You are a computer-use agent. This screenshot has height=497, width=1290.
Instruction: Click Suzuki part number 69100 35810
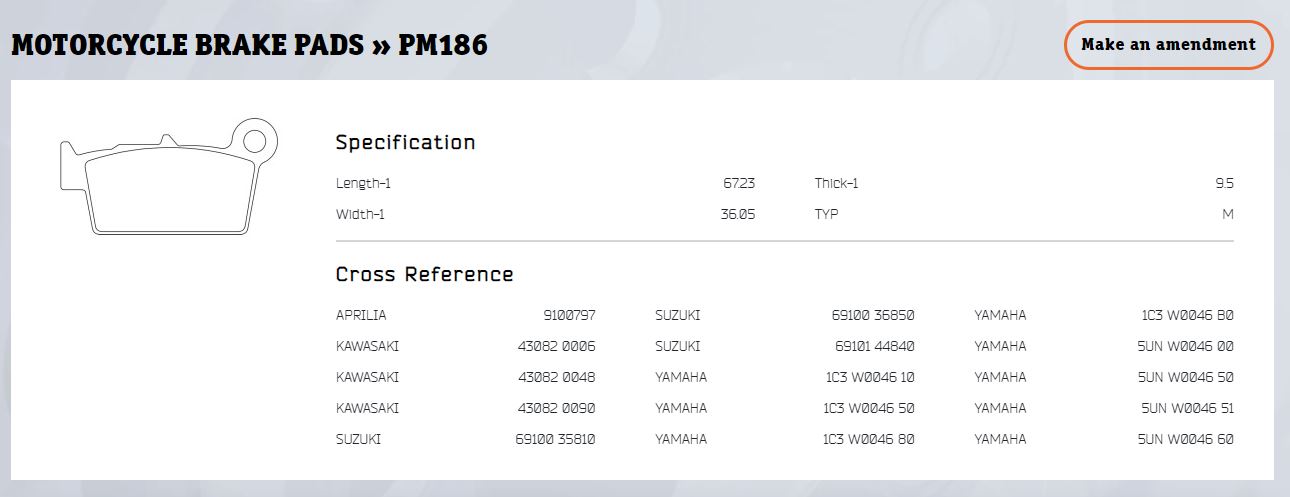click(x=555, y=439)
